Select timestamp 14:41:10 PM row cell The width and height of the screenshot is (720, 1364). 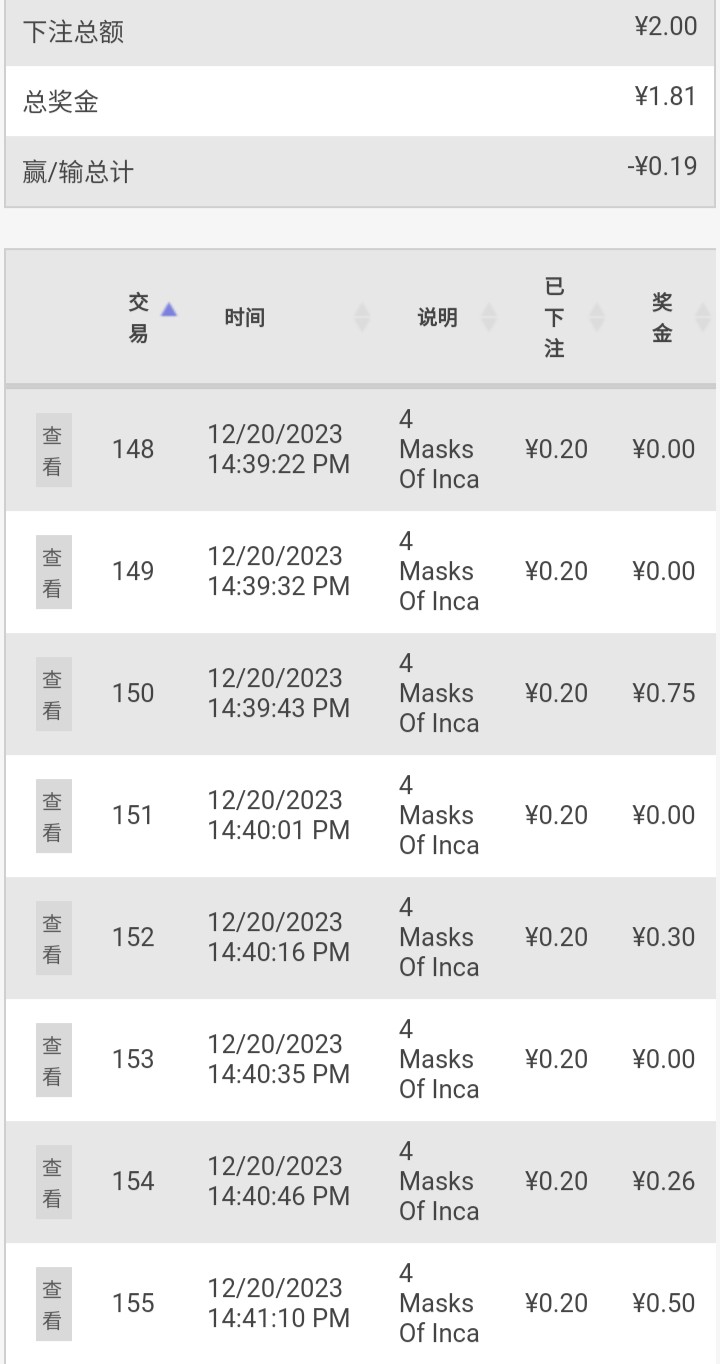(278, 1304)
